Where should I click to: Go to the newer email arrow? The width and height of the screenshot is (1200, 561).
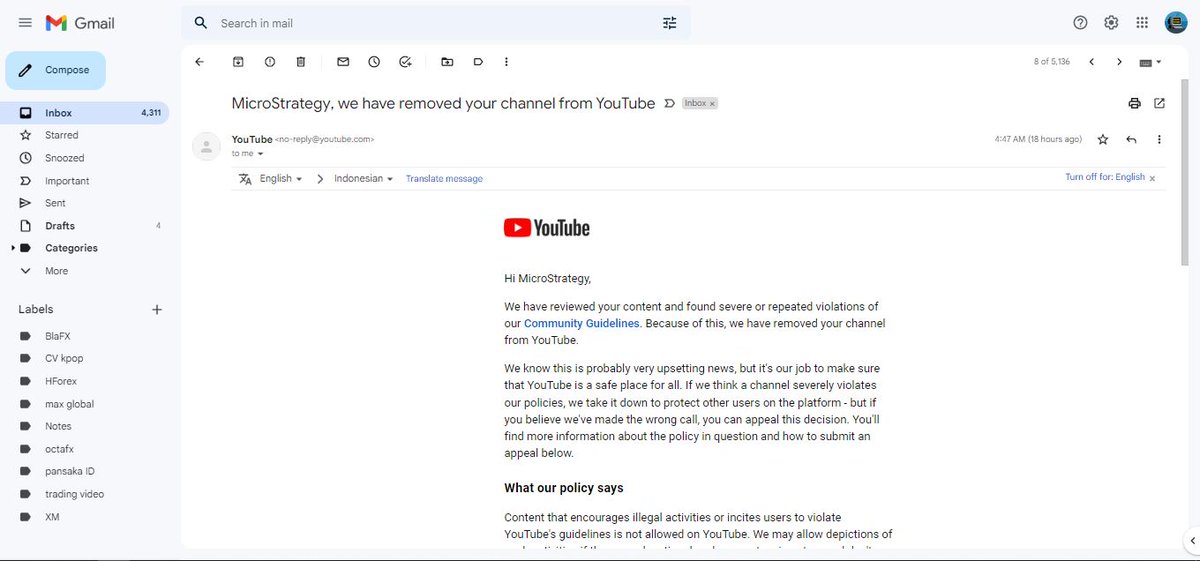click(x=1091, y=62)
